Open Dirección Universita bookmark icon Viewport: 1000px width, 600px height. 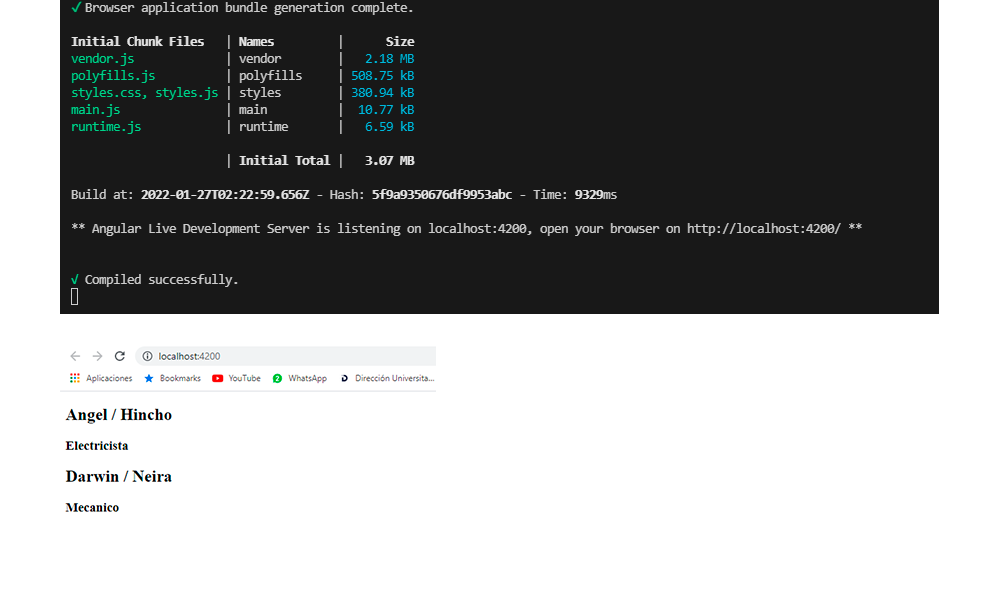tap(344, 378)
